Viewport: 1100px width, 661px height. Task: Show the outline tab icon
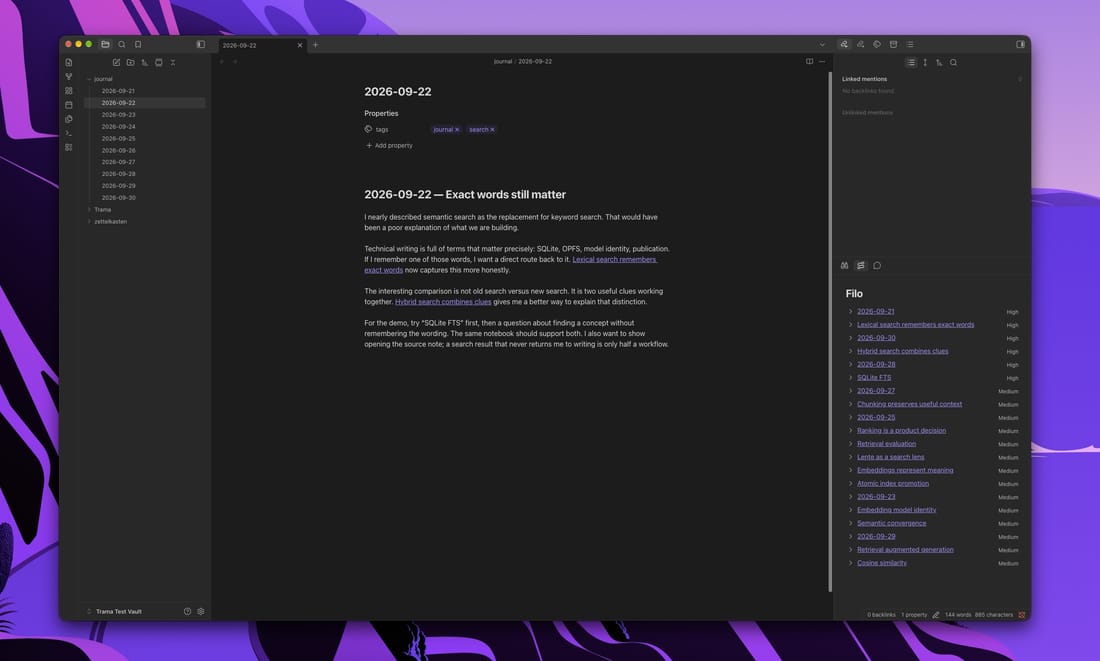pos(910,44)
